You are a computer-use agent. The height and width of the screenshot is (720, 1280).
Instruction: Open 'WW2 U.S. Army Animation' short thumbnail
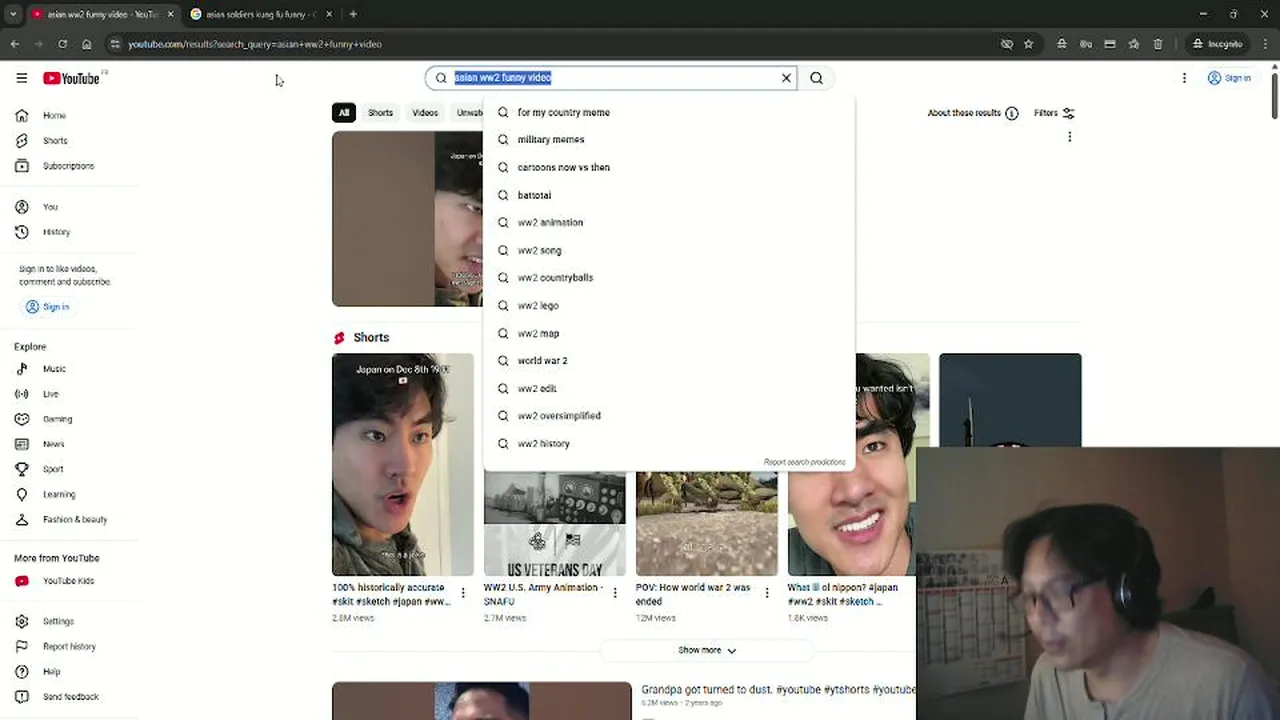point(555,524)
